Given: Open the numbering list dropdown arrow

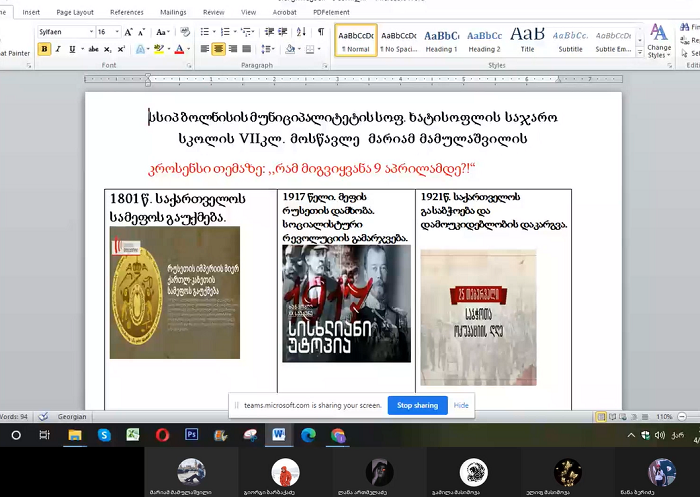Looking at the screenshot, I should tap(235, 32).
